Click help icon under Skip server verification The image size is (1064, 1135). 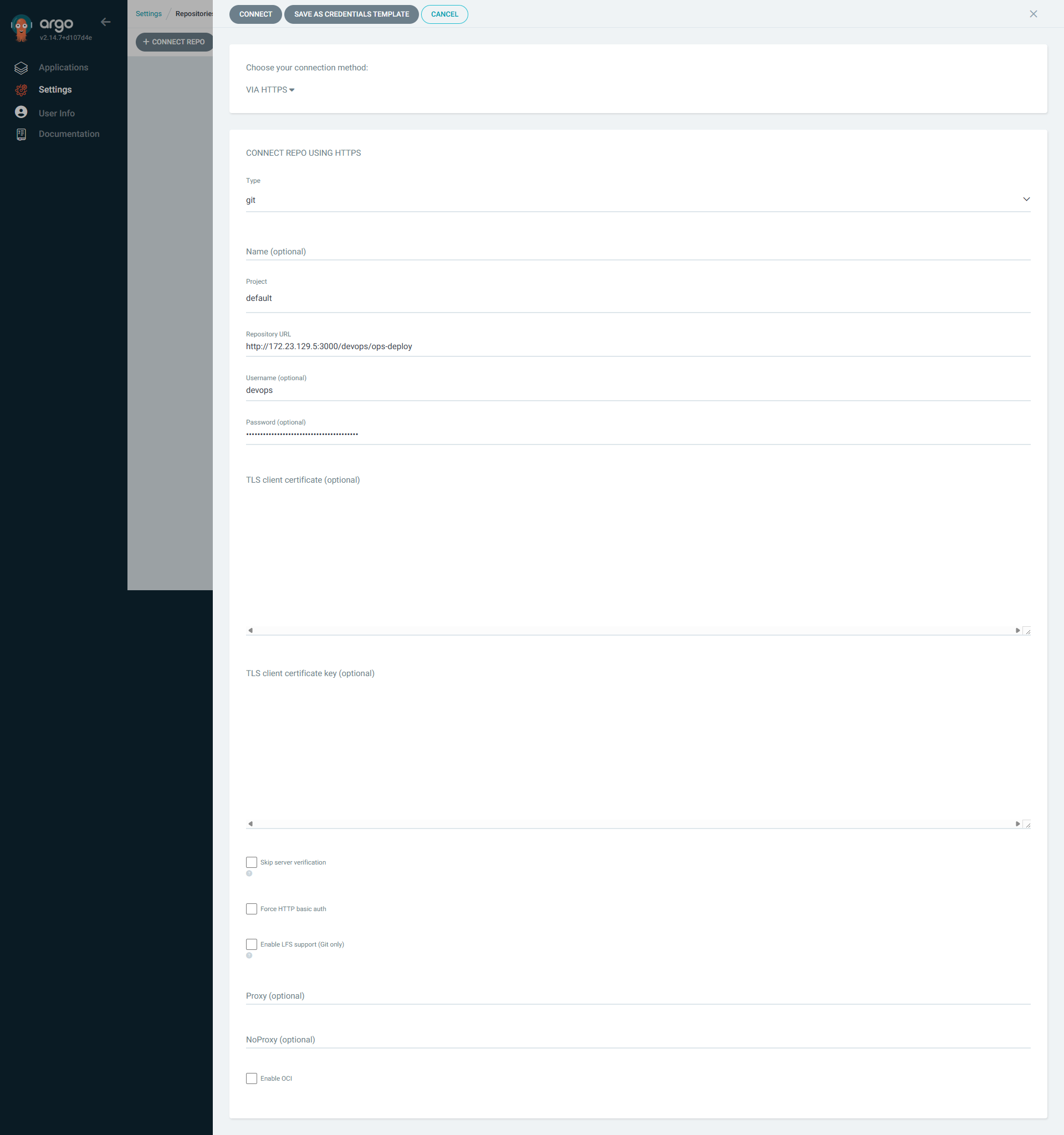tap(249, 873)
